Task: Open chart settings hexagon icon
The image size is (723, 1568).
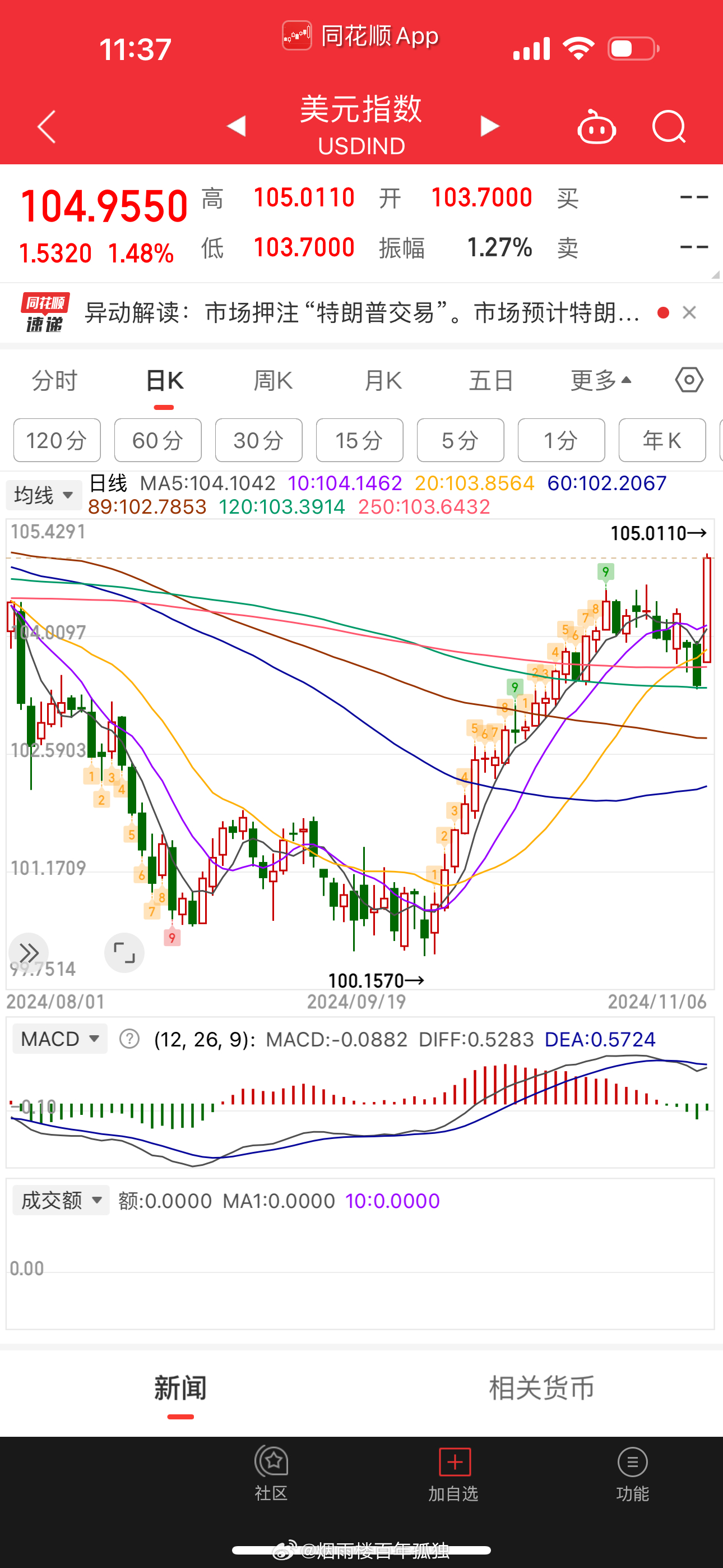Action: [689, 380]
